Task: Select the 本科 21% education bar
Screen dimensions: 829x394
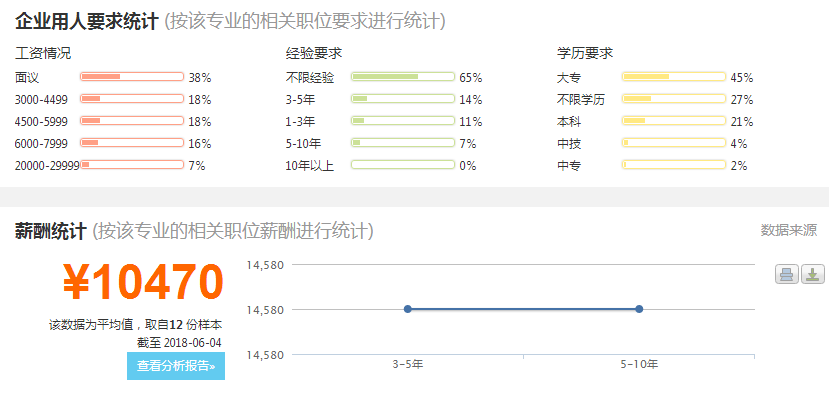Action: [x=674, y=121]
